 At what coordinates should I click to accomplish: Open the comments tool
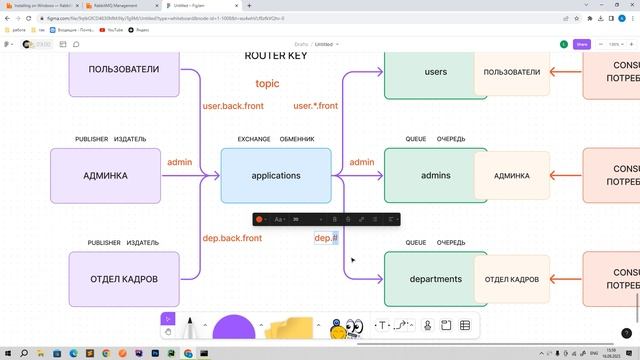click(76, 44)
